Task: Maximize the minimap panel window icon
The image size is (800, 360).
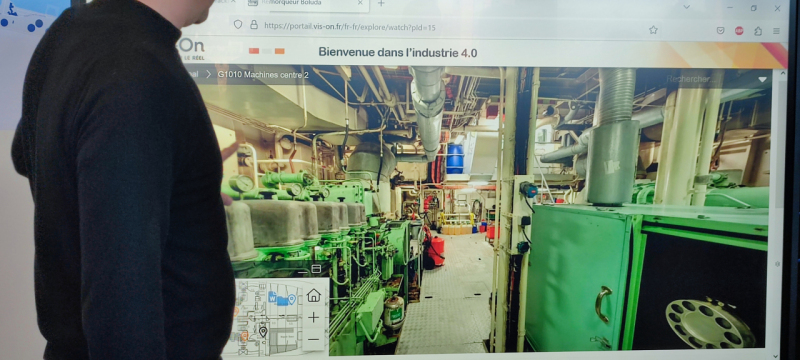Action: (x=316, y=269)
